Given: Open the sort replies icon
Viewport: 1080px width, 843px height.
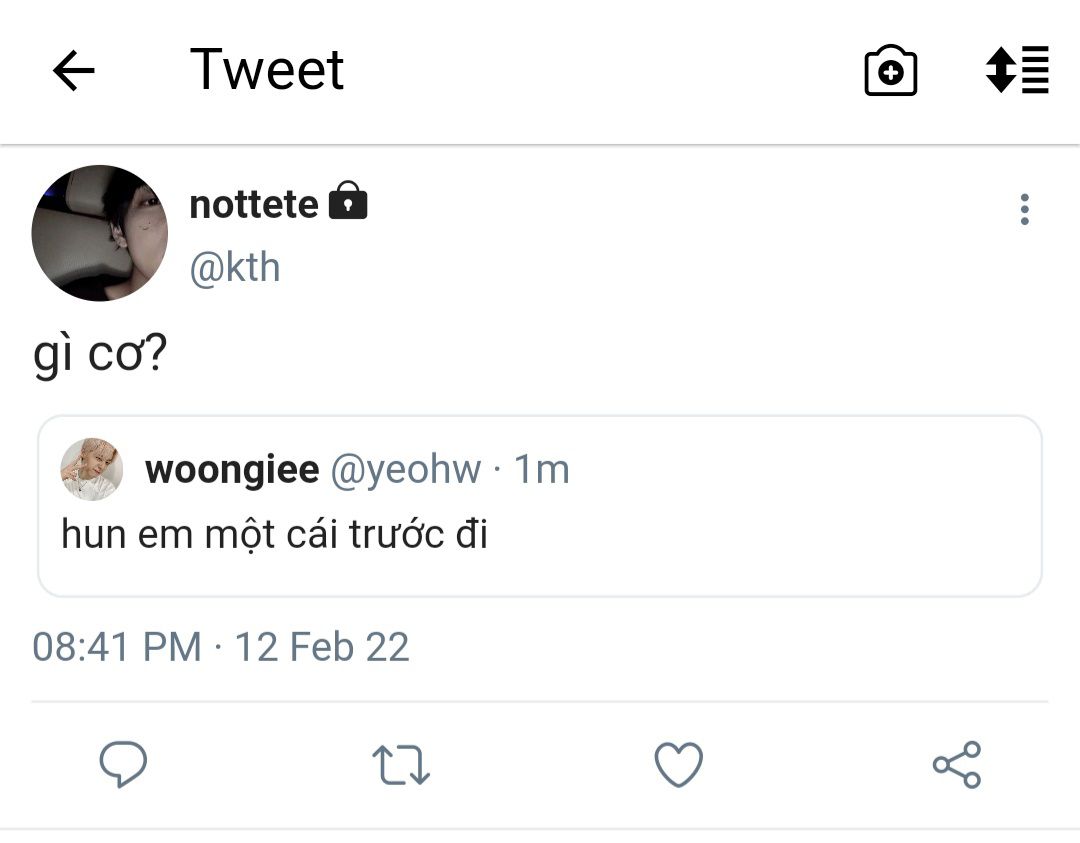Looking at the screenshot, I should pos(1017,70).
